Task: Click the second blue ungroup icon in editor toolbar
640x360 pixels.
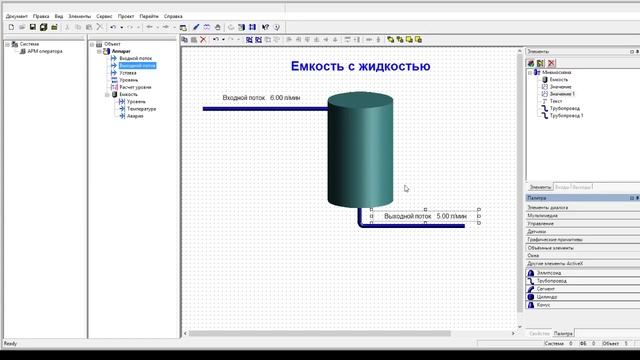Action: coord(258,40)
